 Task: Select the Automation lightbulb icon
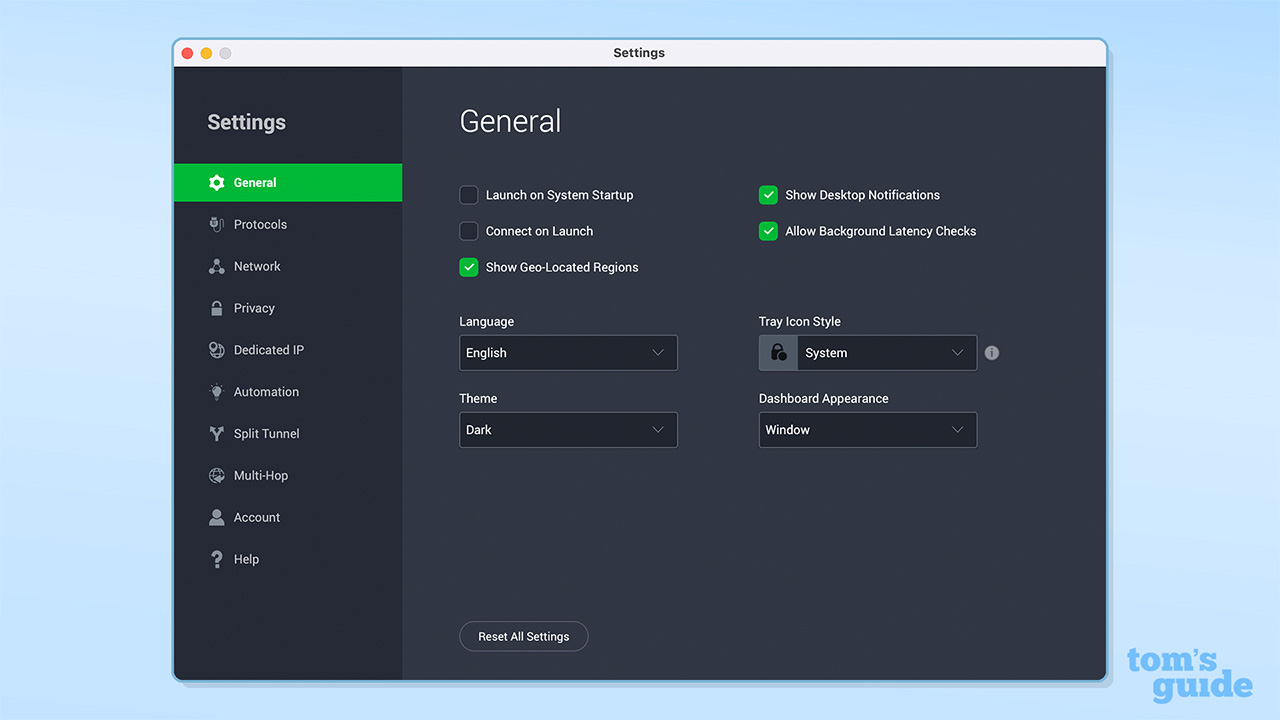click(216, 392)
